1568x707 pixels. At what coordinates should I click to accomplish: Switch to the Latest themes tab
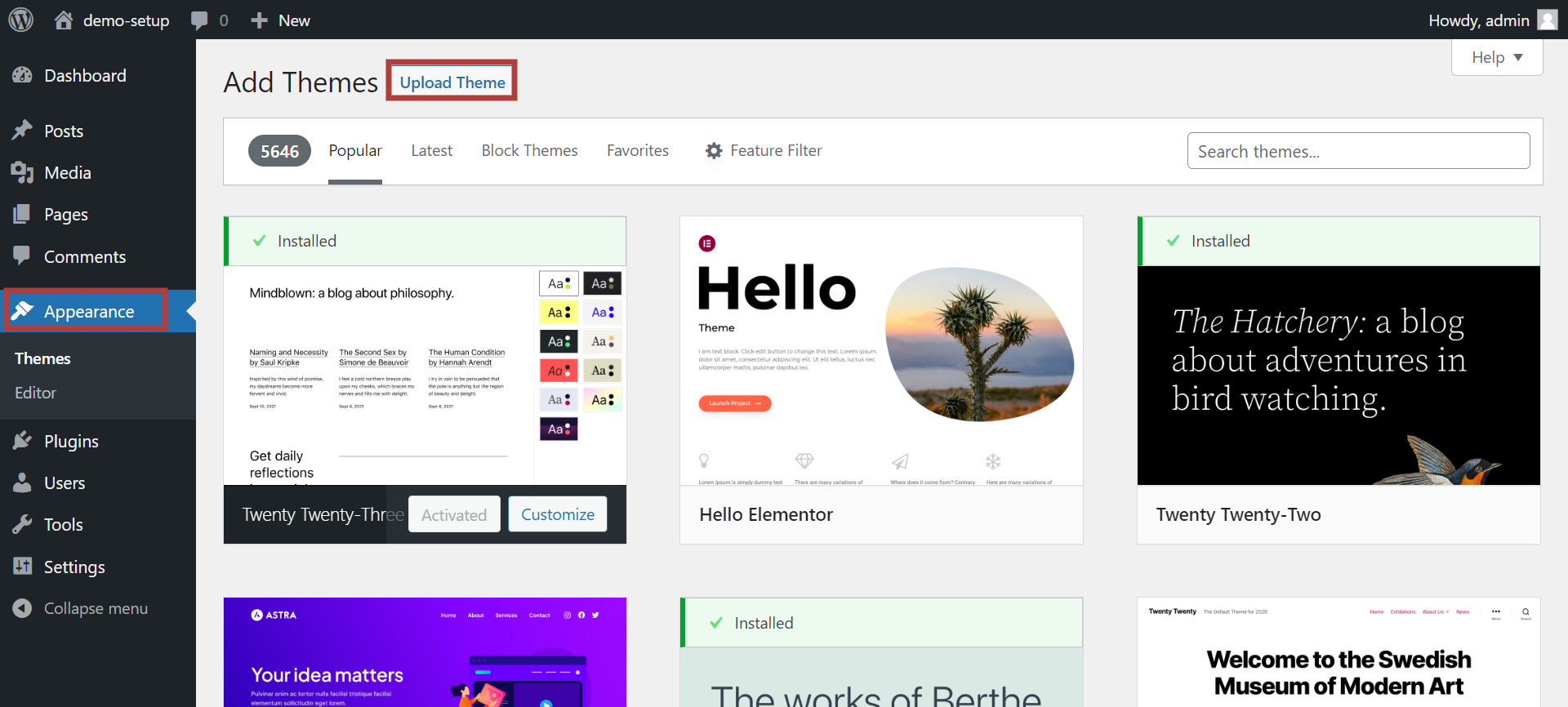[431, 151]
